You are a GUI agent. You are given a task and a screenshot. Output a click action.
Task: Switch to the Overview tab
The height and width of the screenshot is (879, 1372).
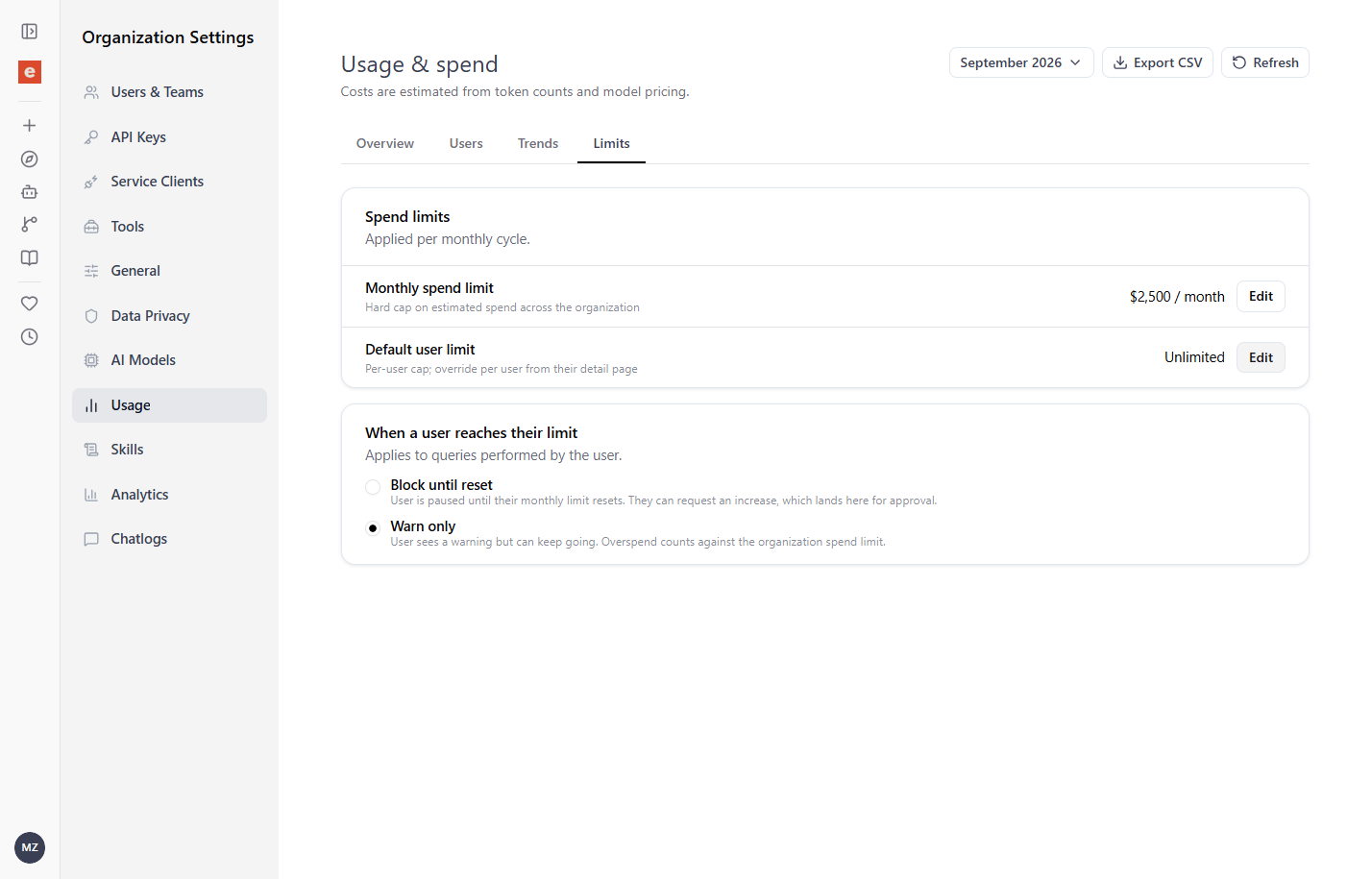[385, 143]
